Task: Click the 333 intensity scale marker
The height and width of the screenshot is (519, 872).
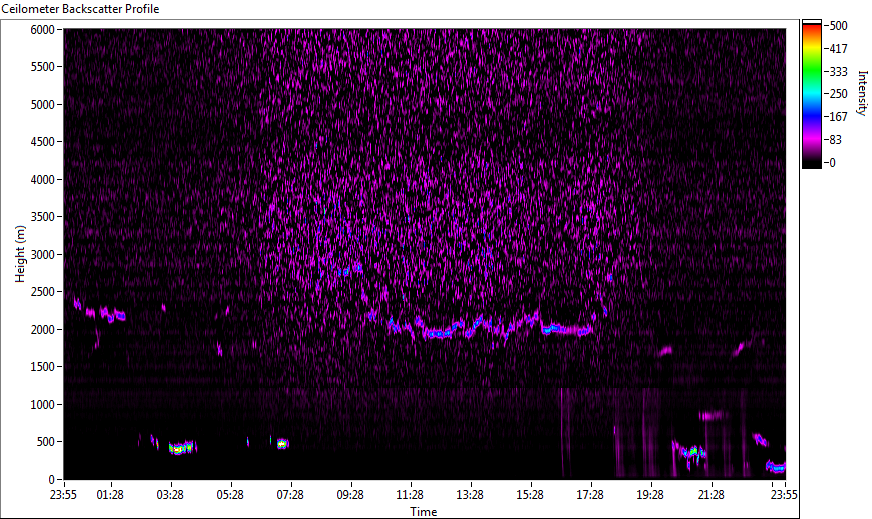Action: (x=839, y=72)
